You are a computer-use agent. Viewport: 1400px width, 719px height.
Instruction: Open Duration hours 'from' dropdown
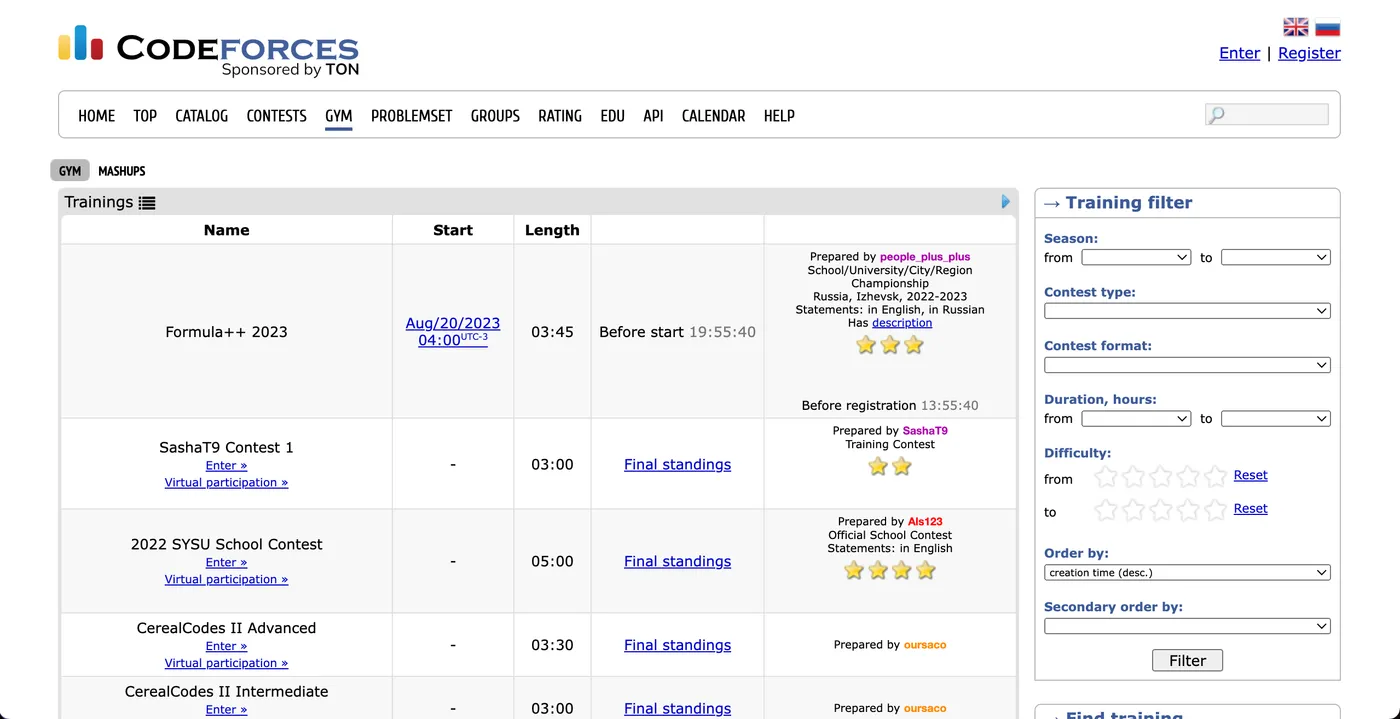(1136, 419)
